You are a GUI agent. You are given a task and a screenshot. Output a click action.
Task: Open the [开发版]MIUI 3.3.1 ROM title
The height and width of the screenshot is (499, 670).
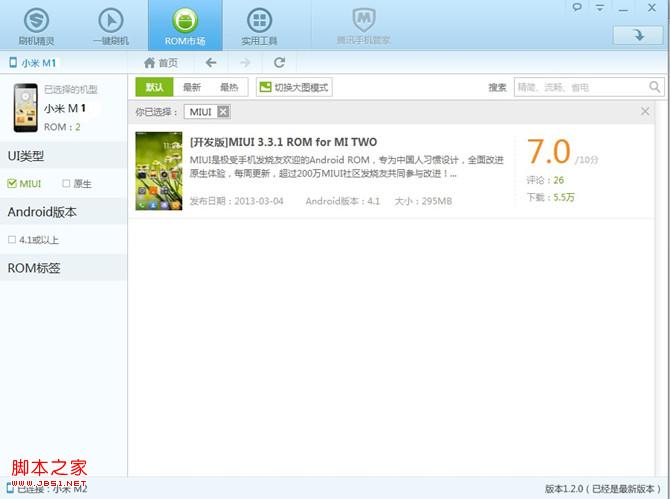click(x=283, y=142)
